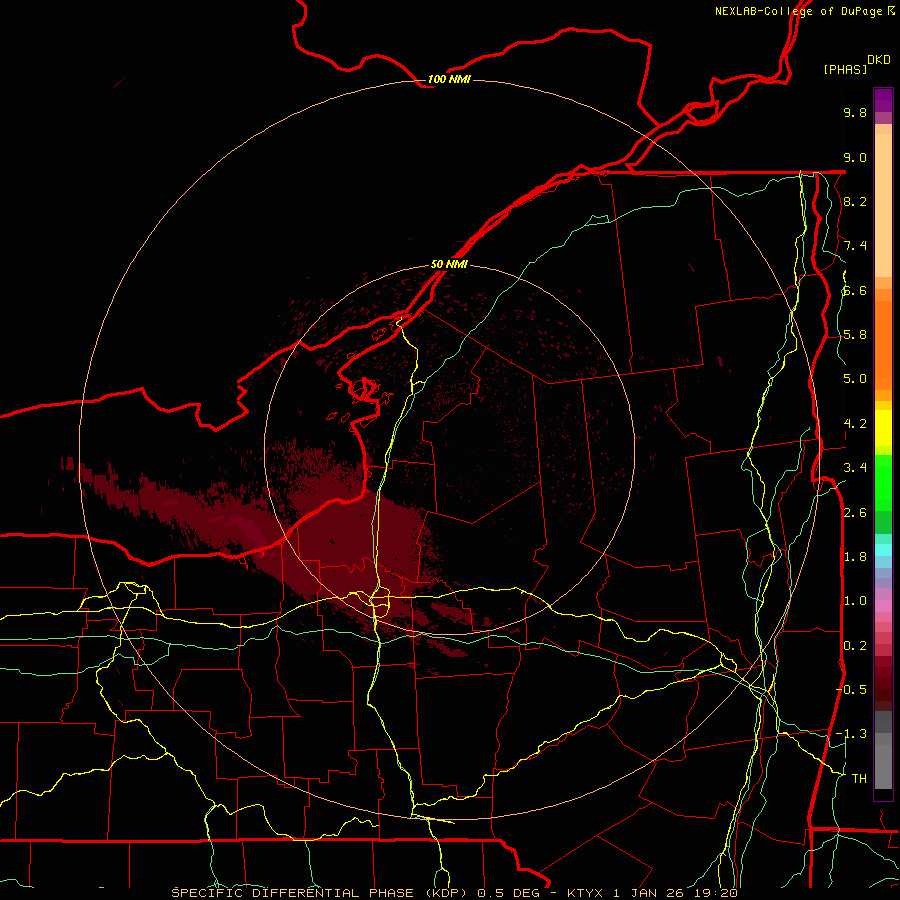Image resolution: width=900 pixels, height=900 pixels.
Task: Click the DKD label above color scale
Action: (x=878, y=60)
